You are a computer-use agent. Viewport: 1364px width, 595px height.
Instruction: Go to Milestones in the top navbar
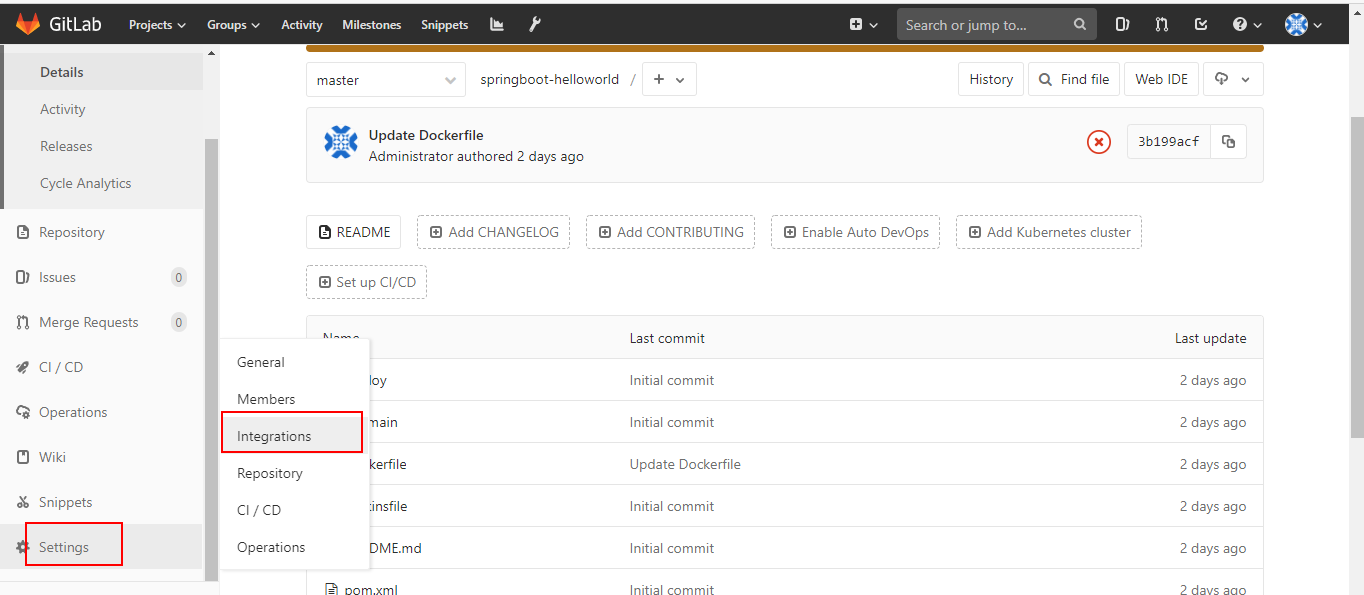coord(372,25)
